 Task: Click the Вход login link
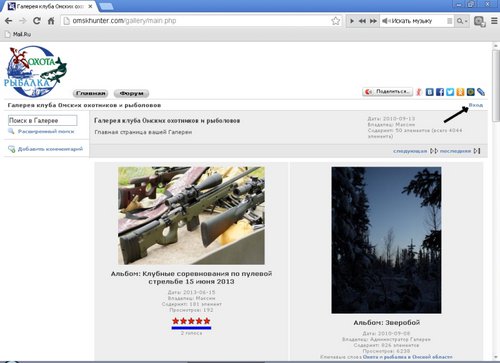(x=476, y=105)
